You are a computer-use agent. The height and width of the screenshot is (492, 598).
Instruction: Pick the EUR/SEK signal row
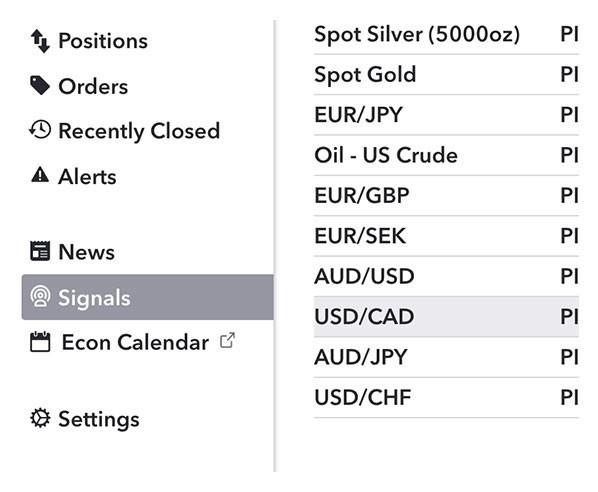point(446,236)
